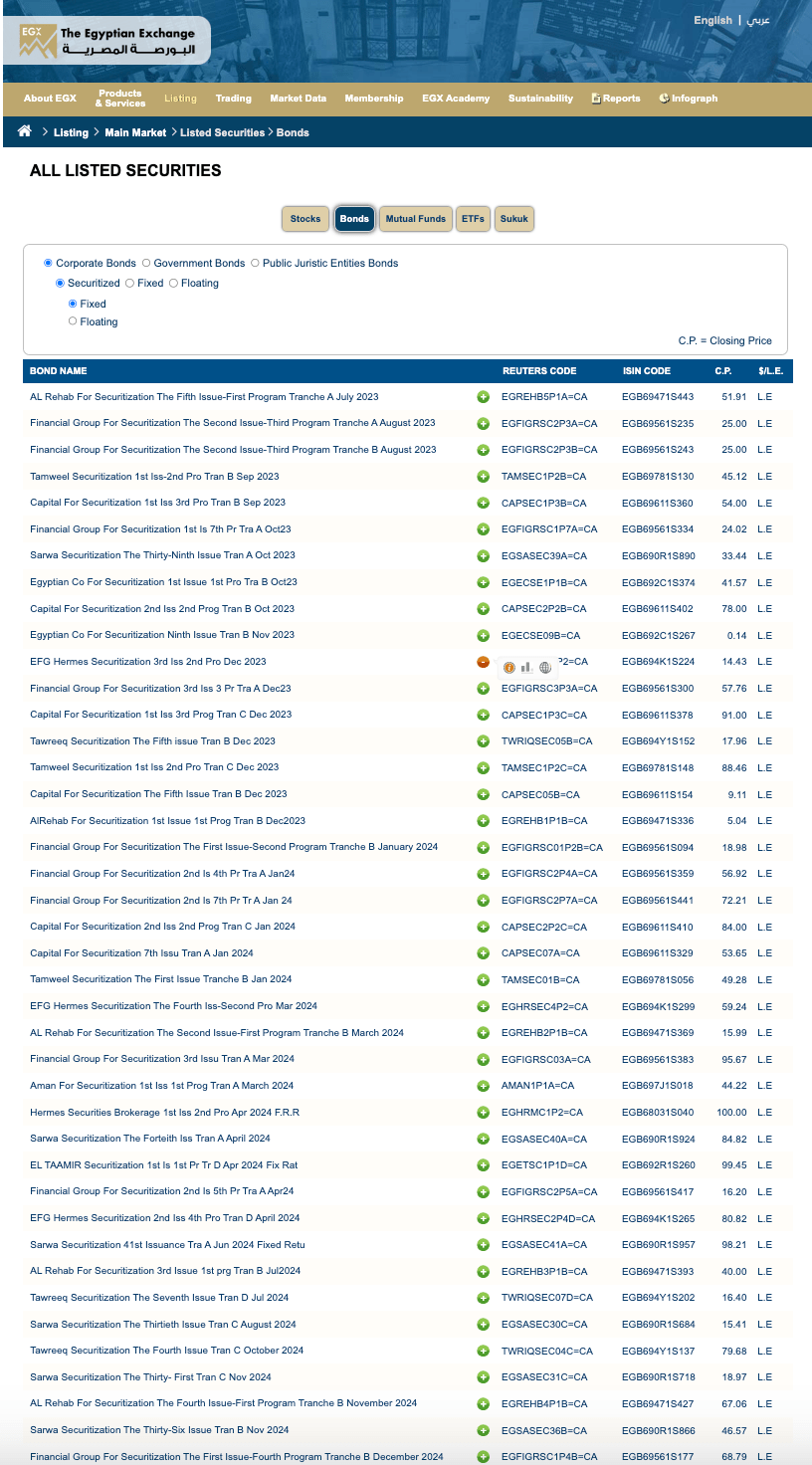
Task: Click green plus for Capital 2nd Iss Tran B Oct 2023
Action: [483, 609]
